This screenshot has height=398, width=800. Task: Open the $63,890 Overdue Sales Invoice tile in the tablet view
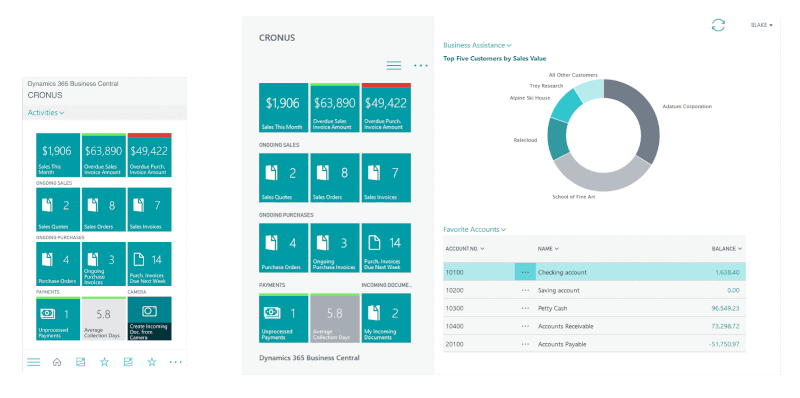coord(335,108)
